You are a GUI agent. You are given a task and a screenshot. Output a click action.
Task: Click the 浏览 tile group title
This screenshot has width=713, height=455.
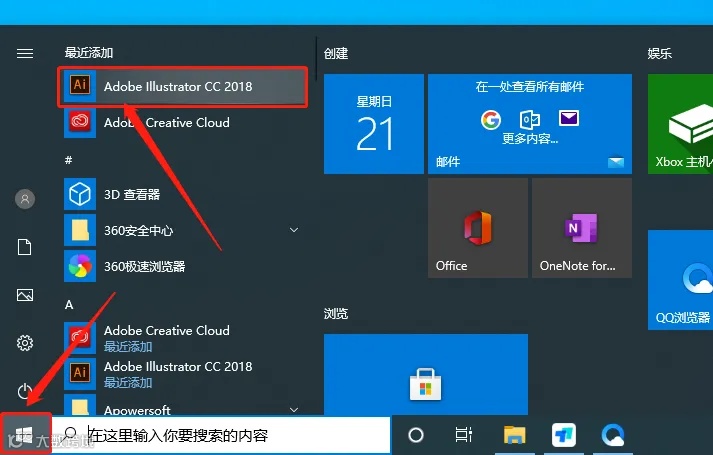(336, 314)
